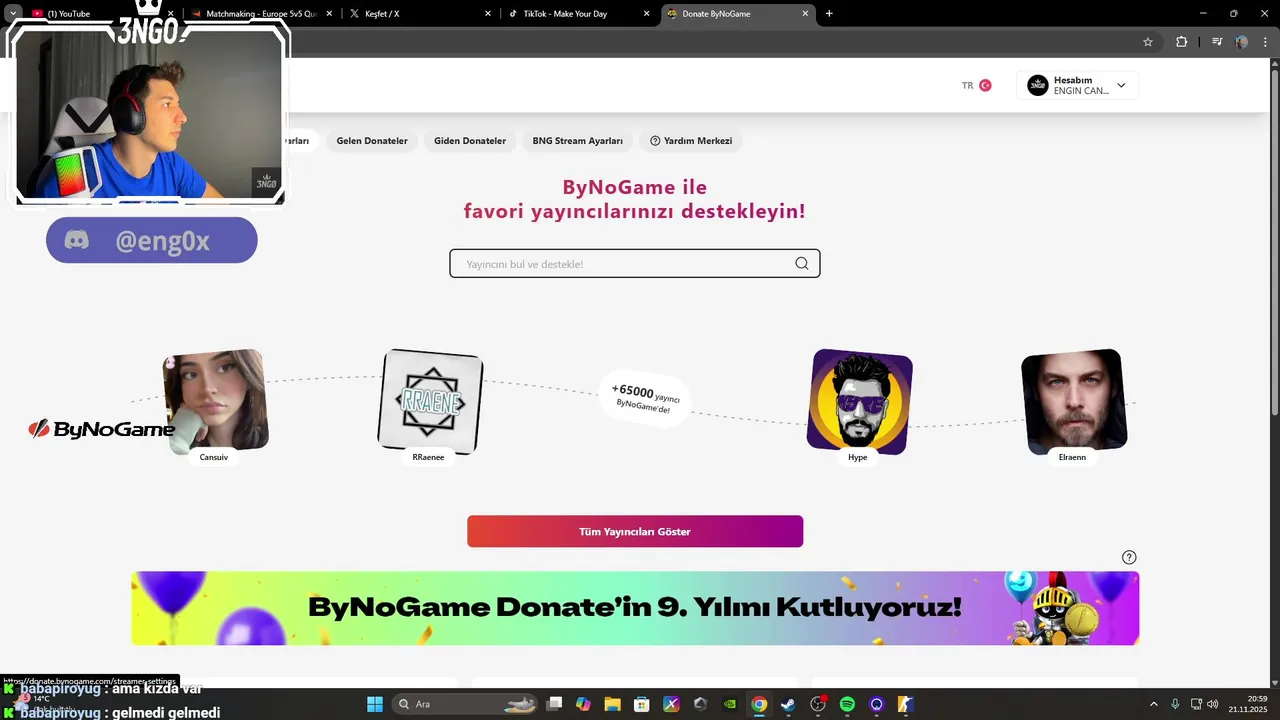Open the 9. Yılını Kutluyoruz banner
The height and width of the screenshot is (720, 1280).
[x=635, y=608]
